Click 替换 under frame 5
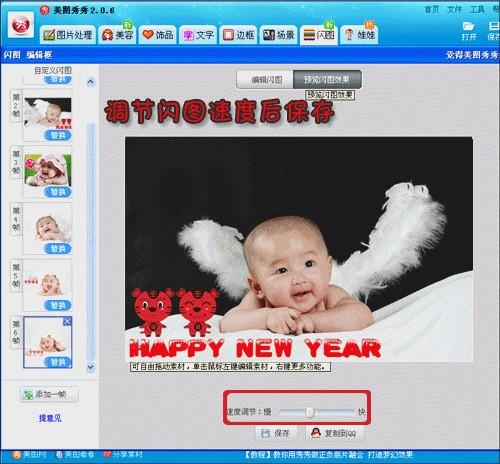 click(58, 306)
